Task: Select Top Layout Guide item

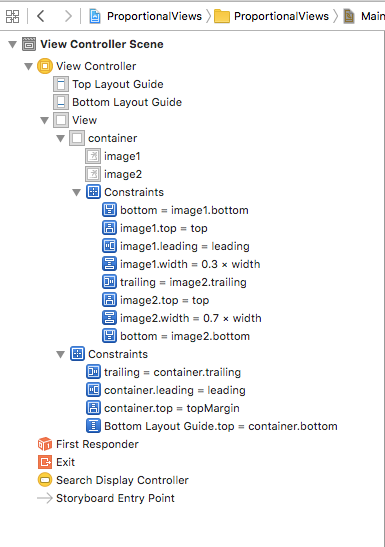Action: [108, 84]
